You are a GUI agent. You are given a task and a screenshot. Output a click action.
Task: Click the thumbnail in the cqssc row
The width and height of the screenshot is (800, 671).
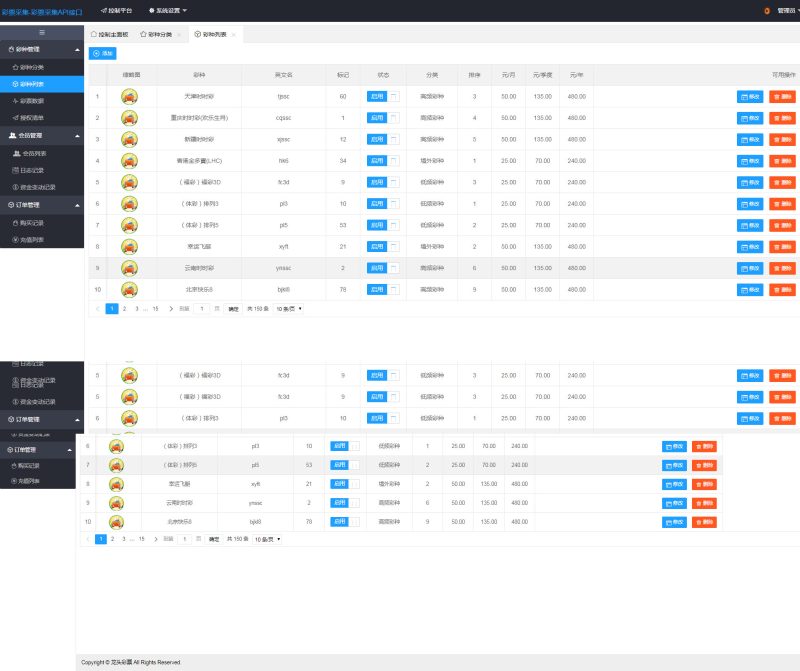tap(130, 118)
